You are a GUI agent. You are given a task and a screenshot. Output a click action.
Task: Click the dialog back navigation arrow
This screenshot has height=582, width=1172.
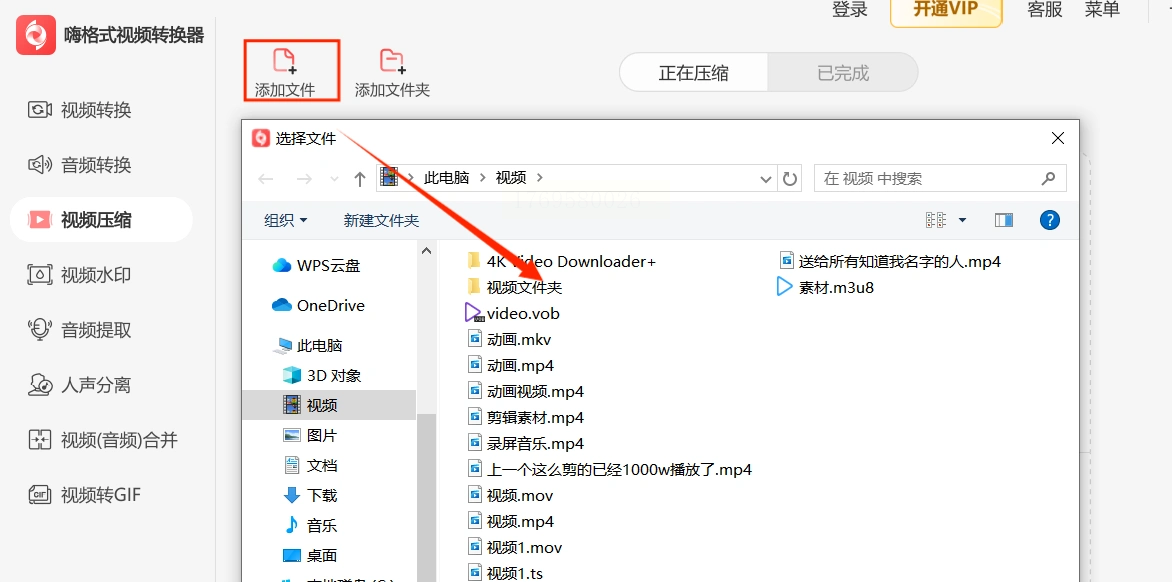point(266,179)
